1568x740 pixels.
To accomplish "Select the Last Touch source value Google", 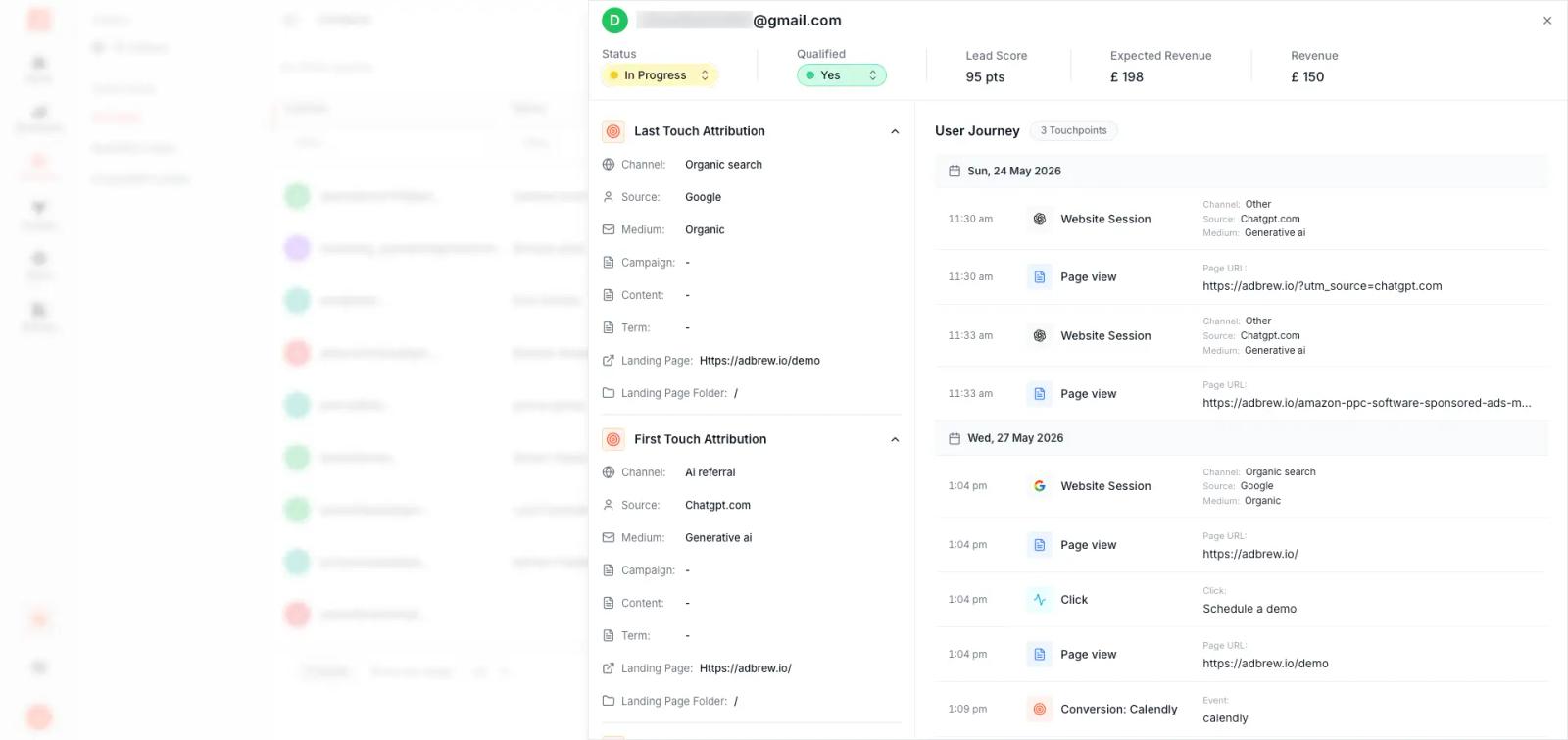I will pyautogui.click(x=703, y=197).
